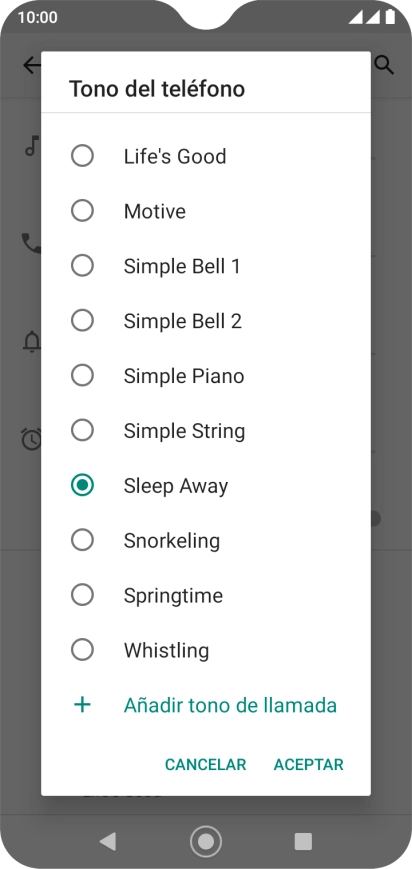
Task: Pick the Simple Piano ringtone
Action: pyautogui.click(x=82, y=376)
